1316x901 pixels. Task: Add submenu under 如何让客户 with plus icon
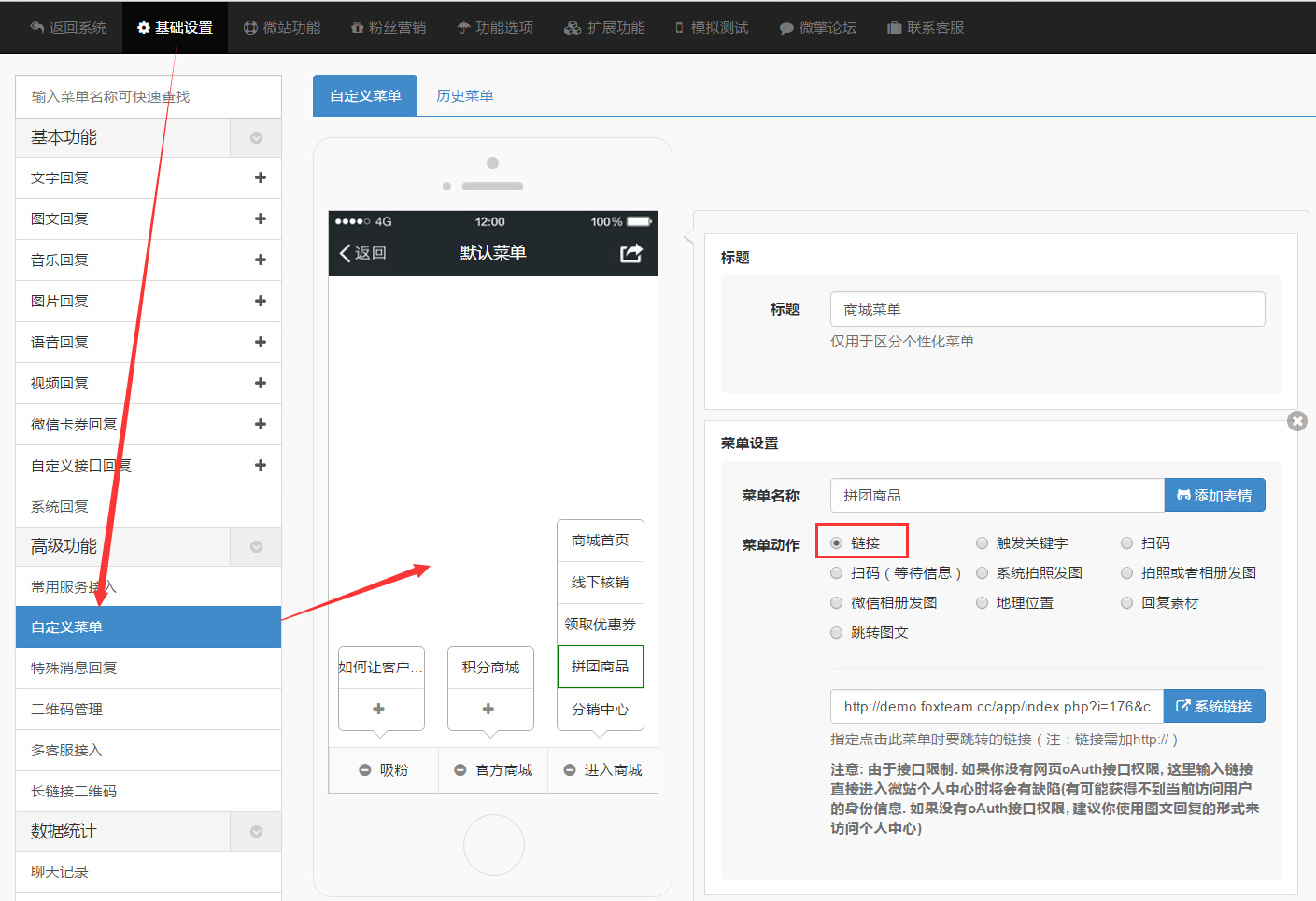379,709
